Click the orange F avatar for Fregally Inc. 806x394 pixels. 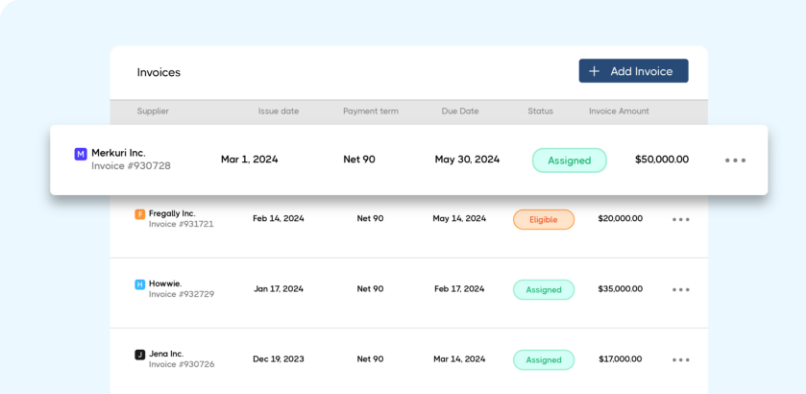pos(140,214)
